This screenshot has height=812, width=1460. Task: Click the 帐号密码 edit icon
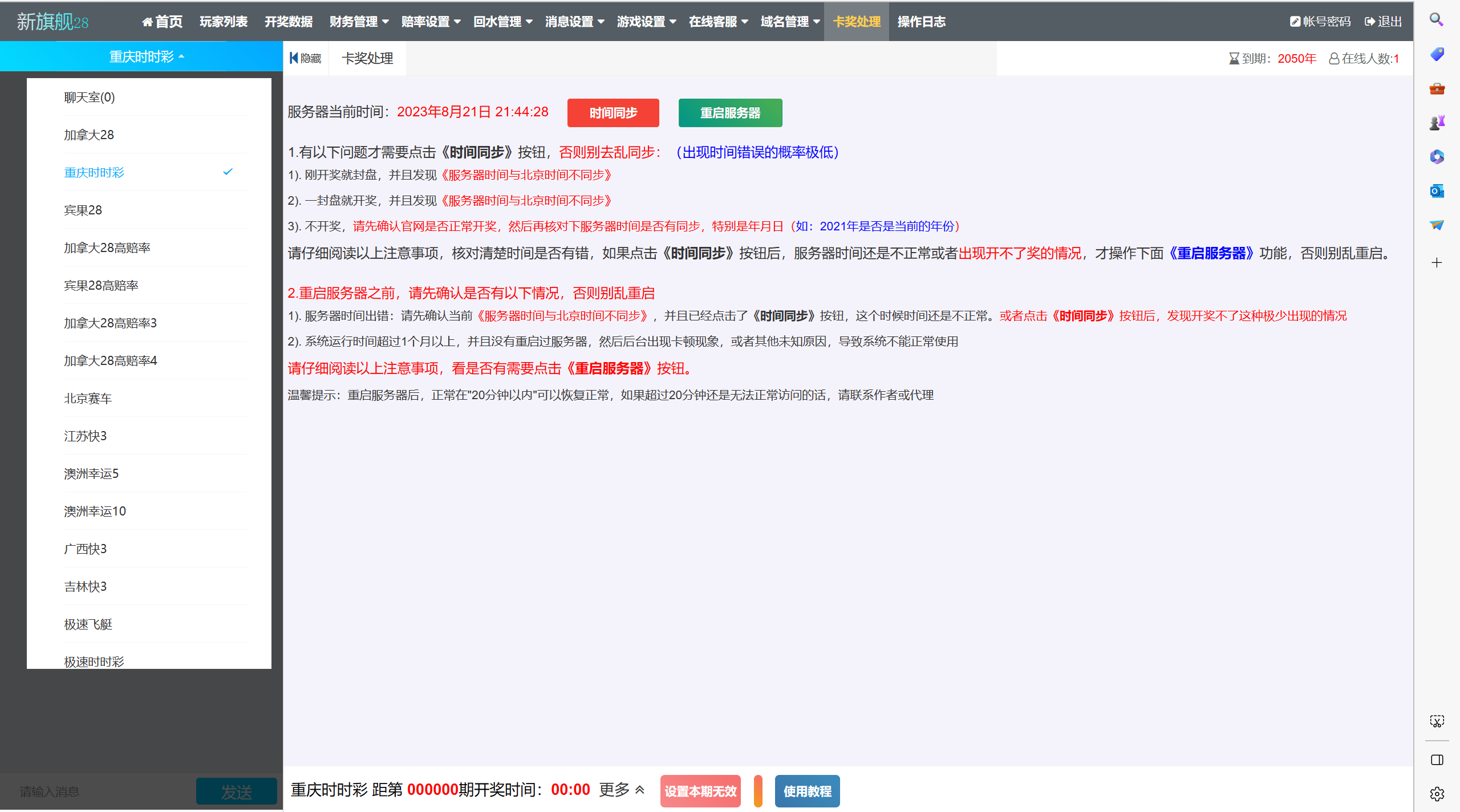tap(1295, 22)
